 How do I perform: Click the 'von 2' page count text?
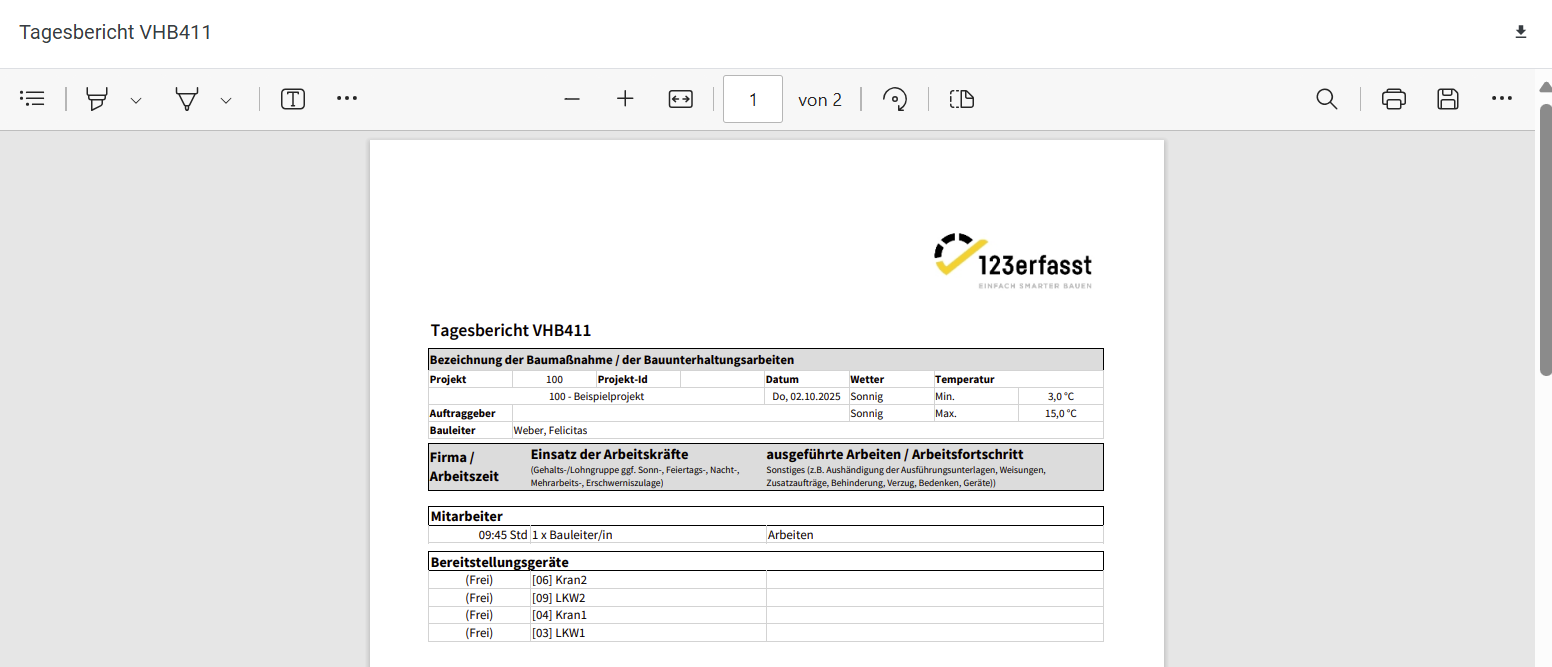tap(820, 99)
